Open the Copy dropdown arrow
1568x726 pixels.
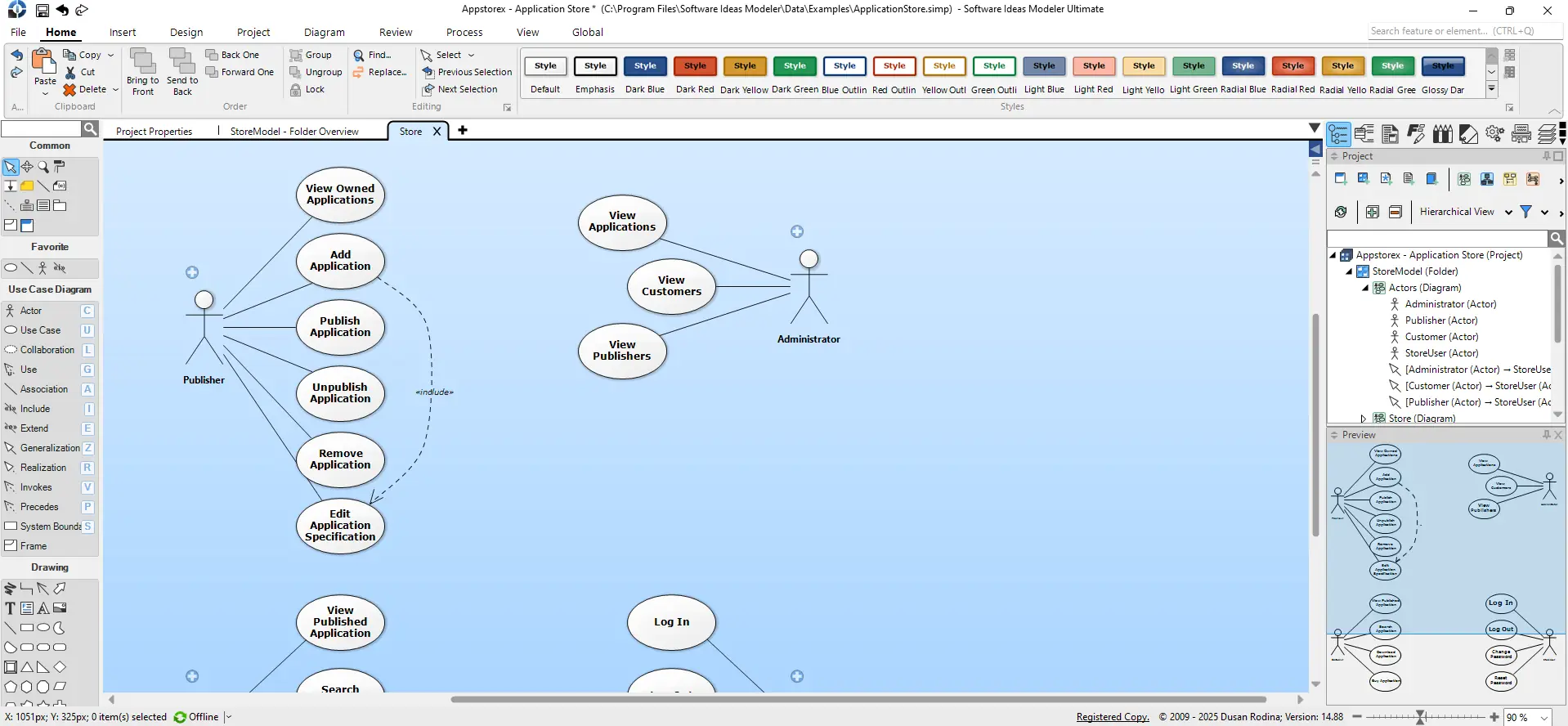point(110,55)
